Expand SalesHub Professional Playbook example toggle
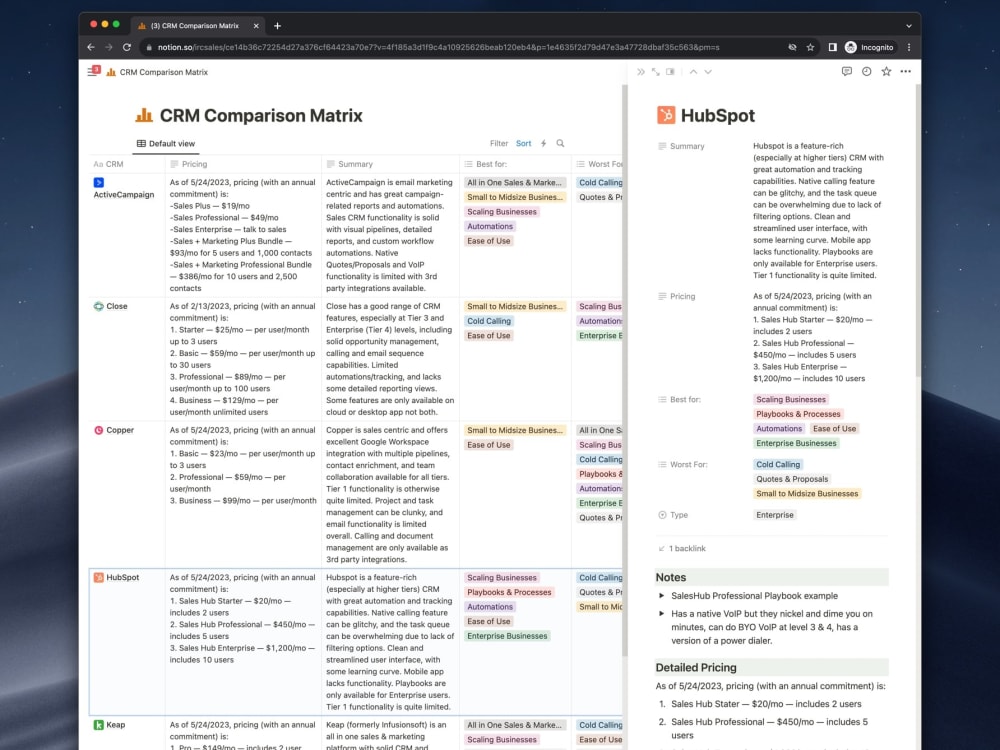This screenshot has height=750, width=1000. [661, 596]
